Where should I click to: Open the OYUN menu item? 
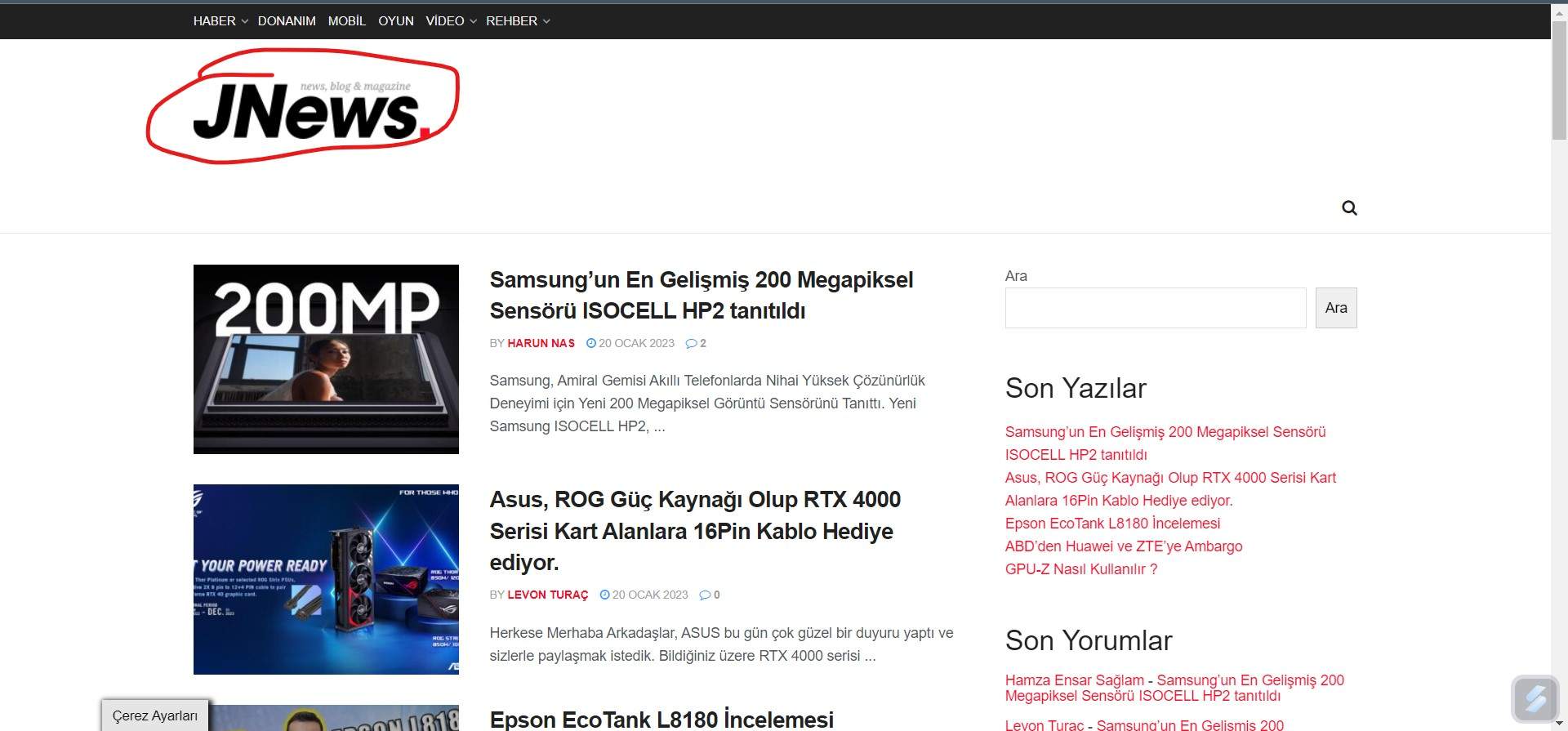tap(396, 21)
